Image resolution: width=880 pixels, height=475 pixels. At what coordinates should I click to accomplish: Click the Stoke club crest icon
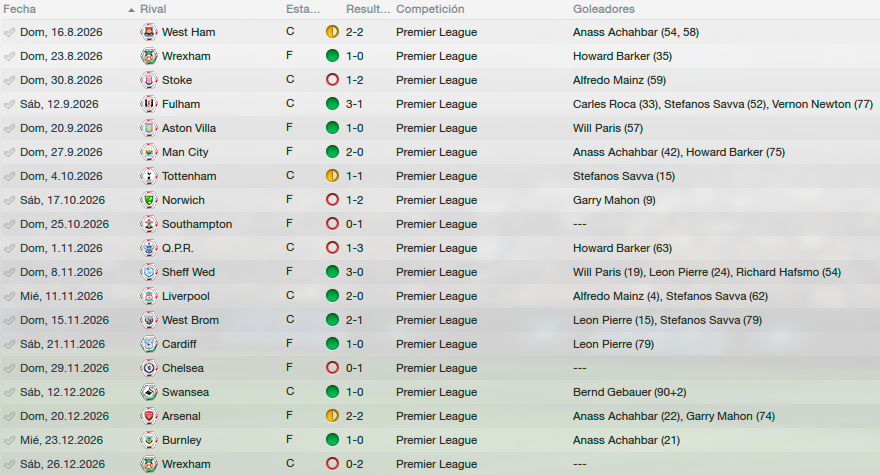tap(149, 80)
